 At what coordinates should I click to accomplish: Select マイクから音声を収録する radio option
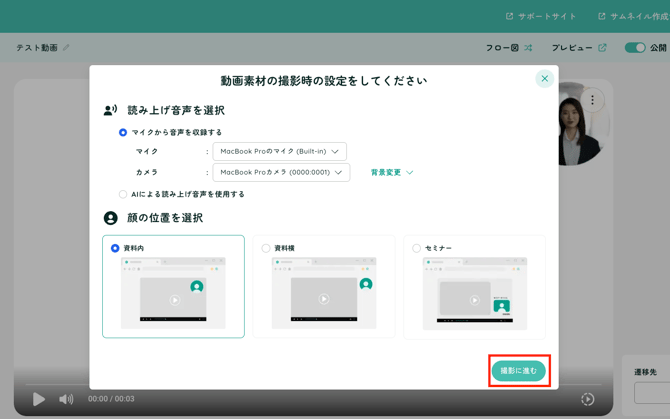pyautogui.click(x=123, y=132)
